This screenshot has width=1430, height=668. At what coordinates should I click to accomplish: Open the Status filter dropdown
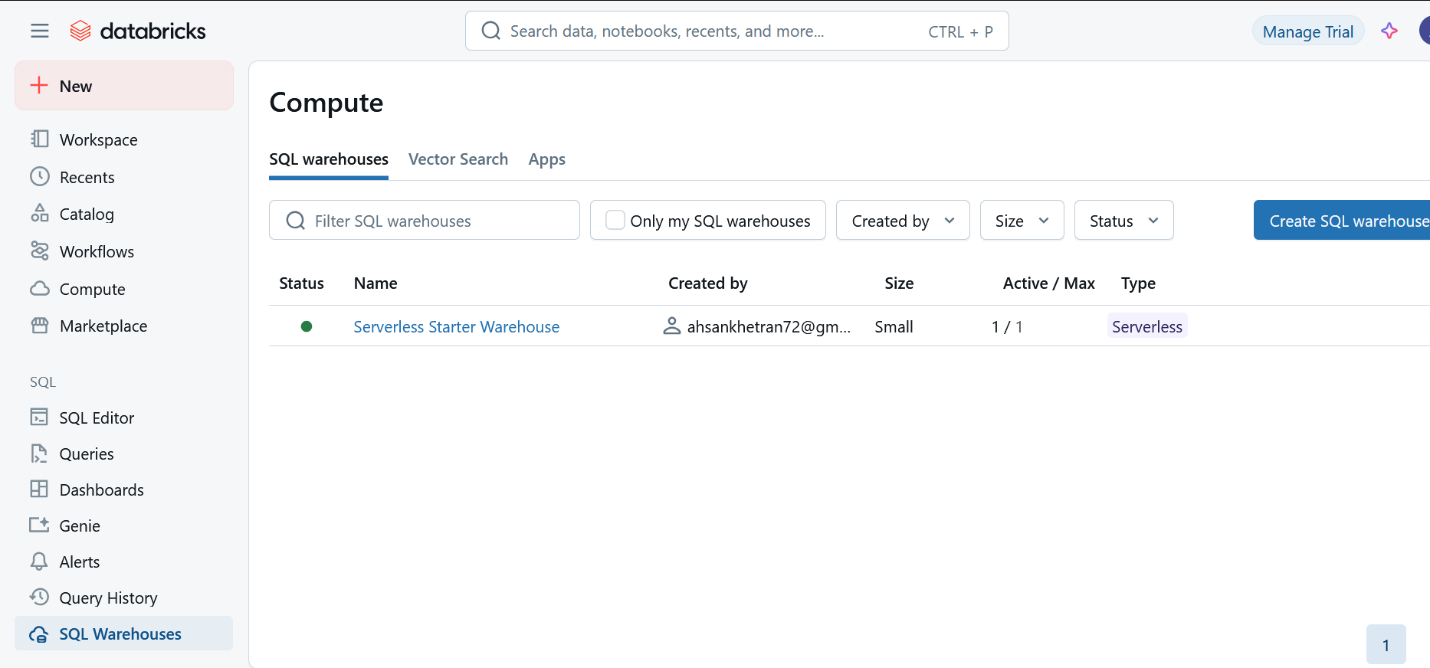pos(1124,221)
